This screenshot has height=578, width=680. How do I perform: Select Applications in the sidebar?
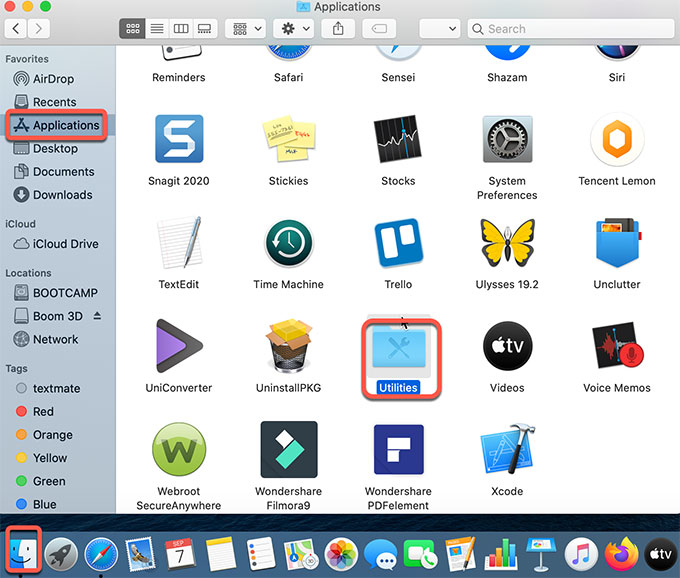[57, 125]
